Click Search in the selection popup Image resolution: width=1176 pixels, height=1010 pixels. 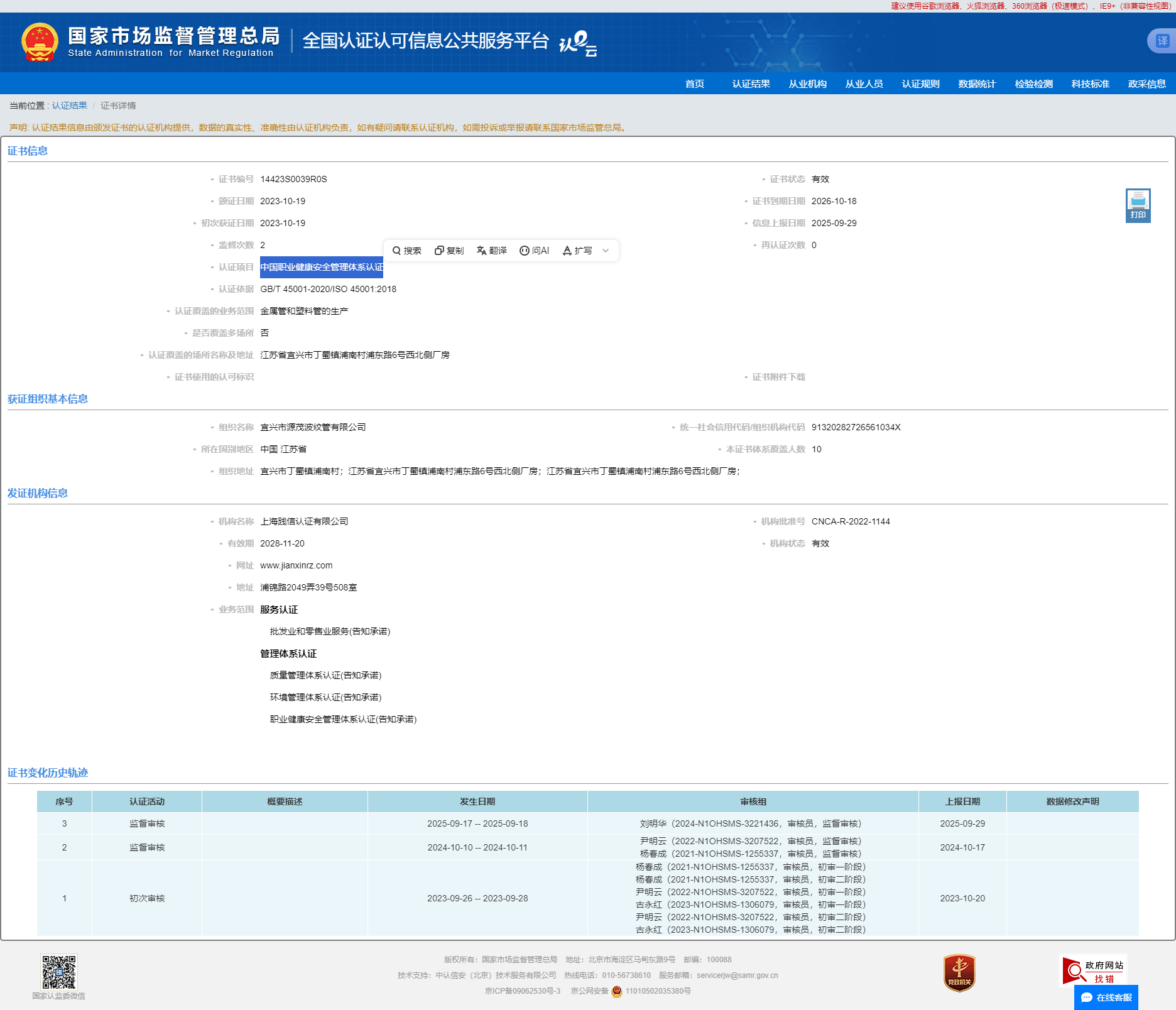[406, 251]
